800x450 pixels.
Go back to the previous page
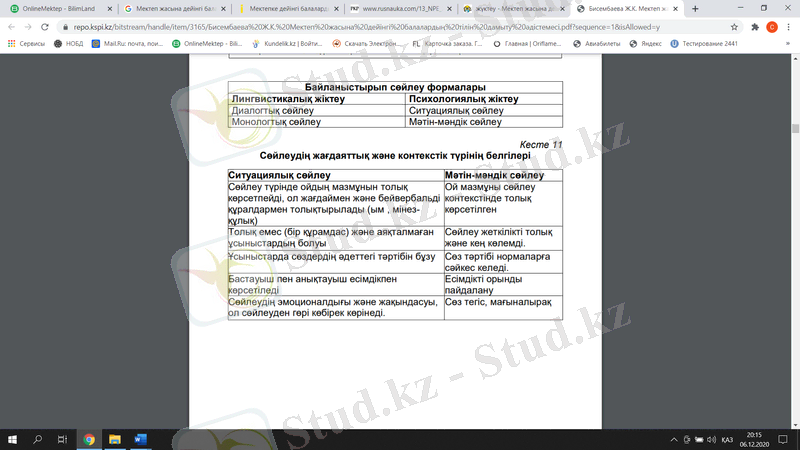12,27
